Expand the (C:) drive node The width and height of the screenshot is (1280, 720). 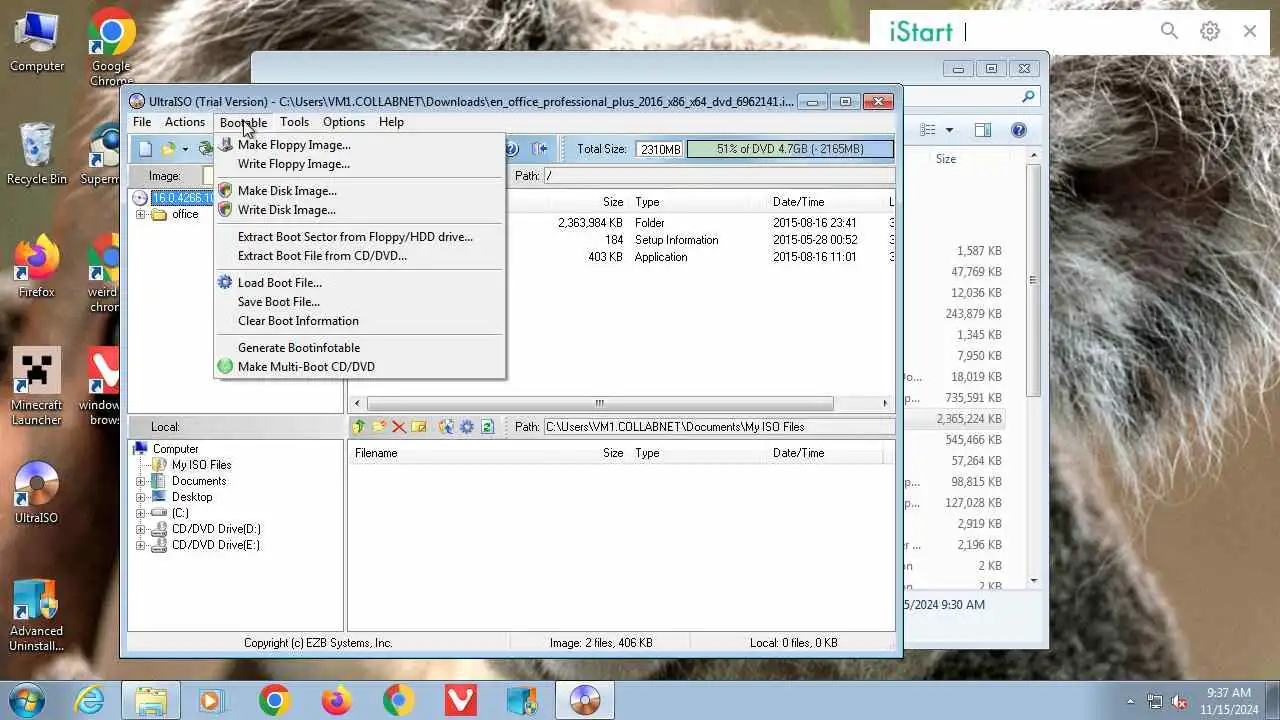(x=140, y=513)
